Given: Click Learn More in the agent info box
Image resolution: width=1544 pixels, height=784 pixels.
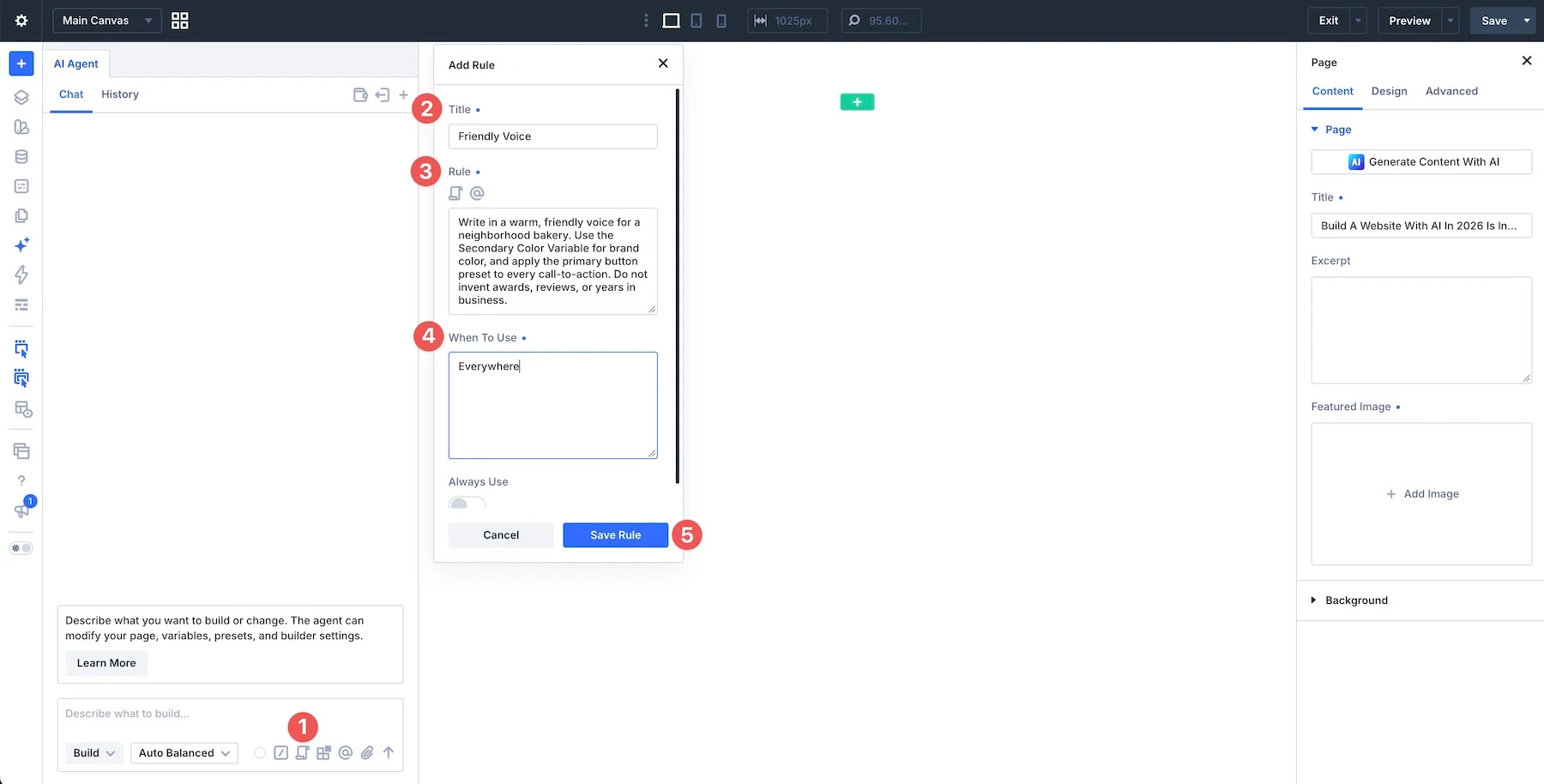Looking at the screenshot, I should tap(106, 663).
